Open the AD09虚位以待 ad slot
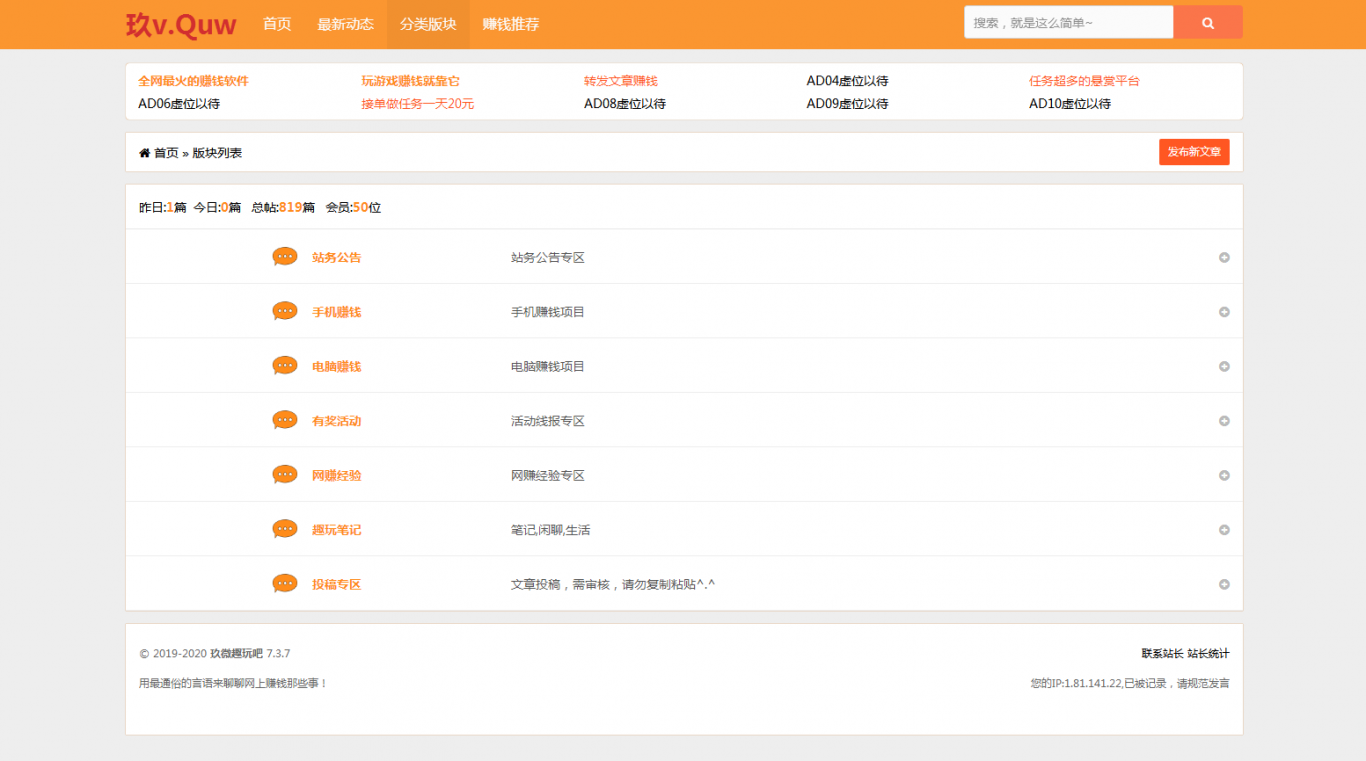Screen dimensions: 1366x761 (x=847, y=104)
